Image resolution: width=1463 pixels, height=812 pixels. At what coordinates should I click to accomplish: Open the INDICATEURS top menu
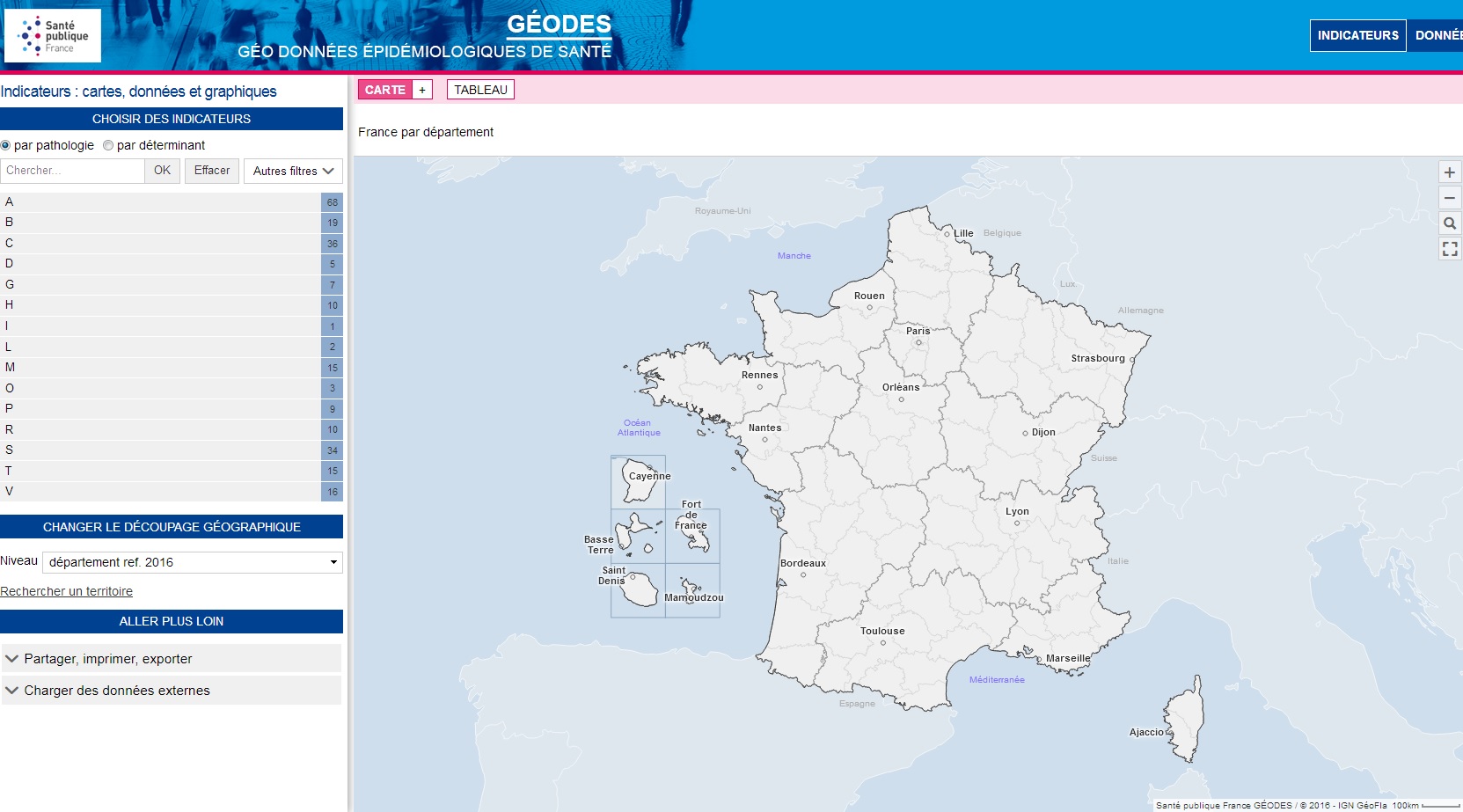tap(1357, 35)
